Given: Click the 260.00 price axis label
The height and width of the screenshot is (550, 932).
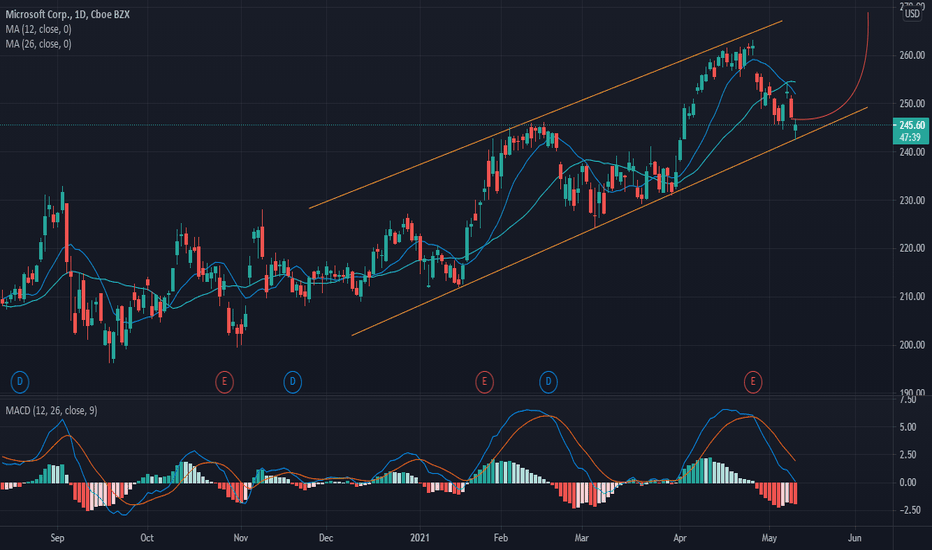Looking at the screenshot, I should [x=912, y=55].
